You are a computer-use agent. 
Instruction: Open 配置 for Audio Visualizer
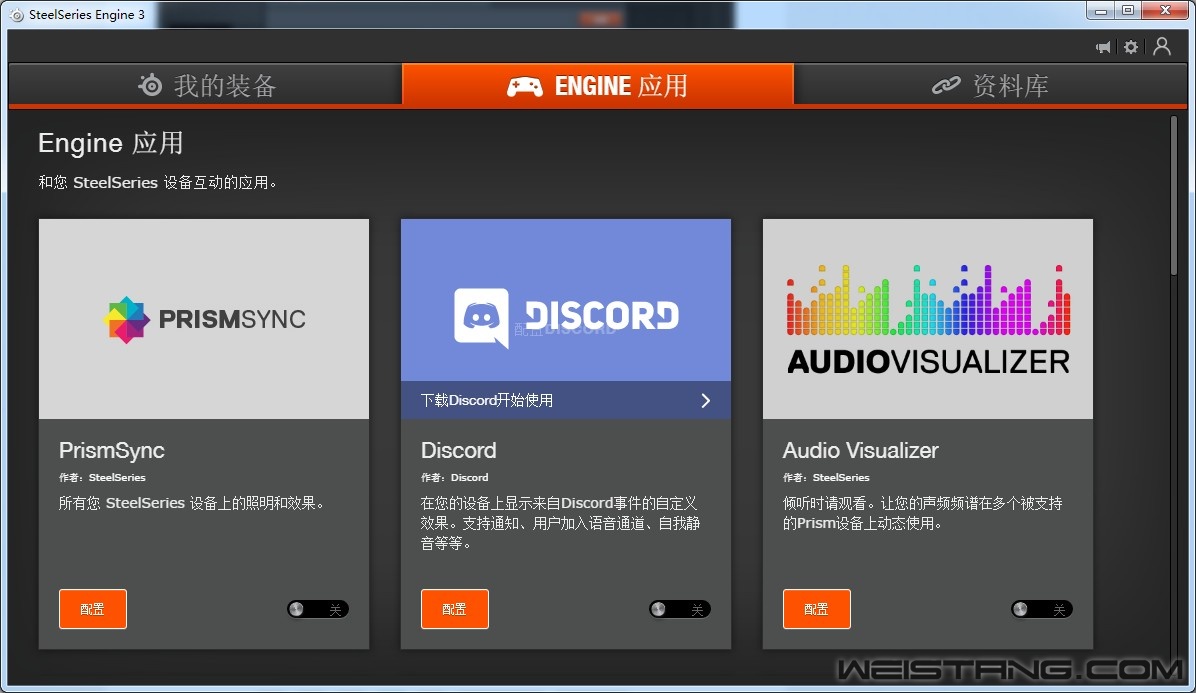click(817, 609)
